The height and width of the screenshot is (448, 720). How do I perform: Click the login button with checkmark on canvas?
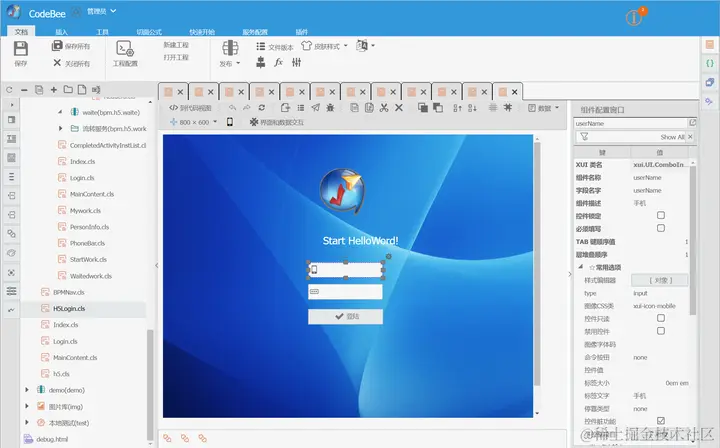tap(345, 316)
